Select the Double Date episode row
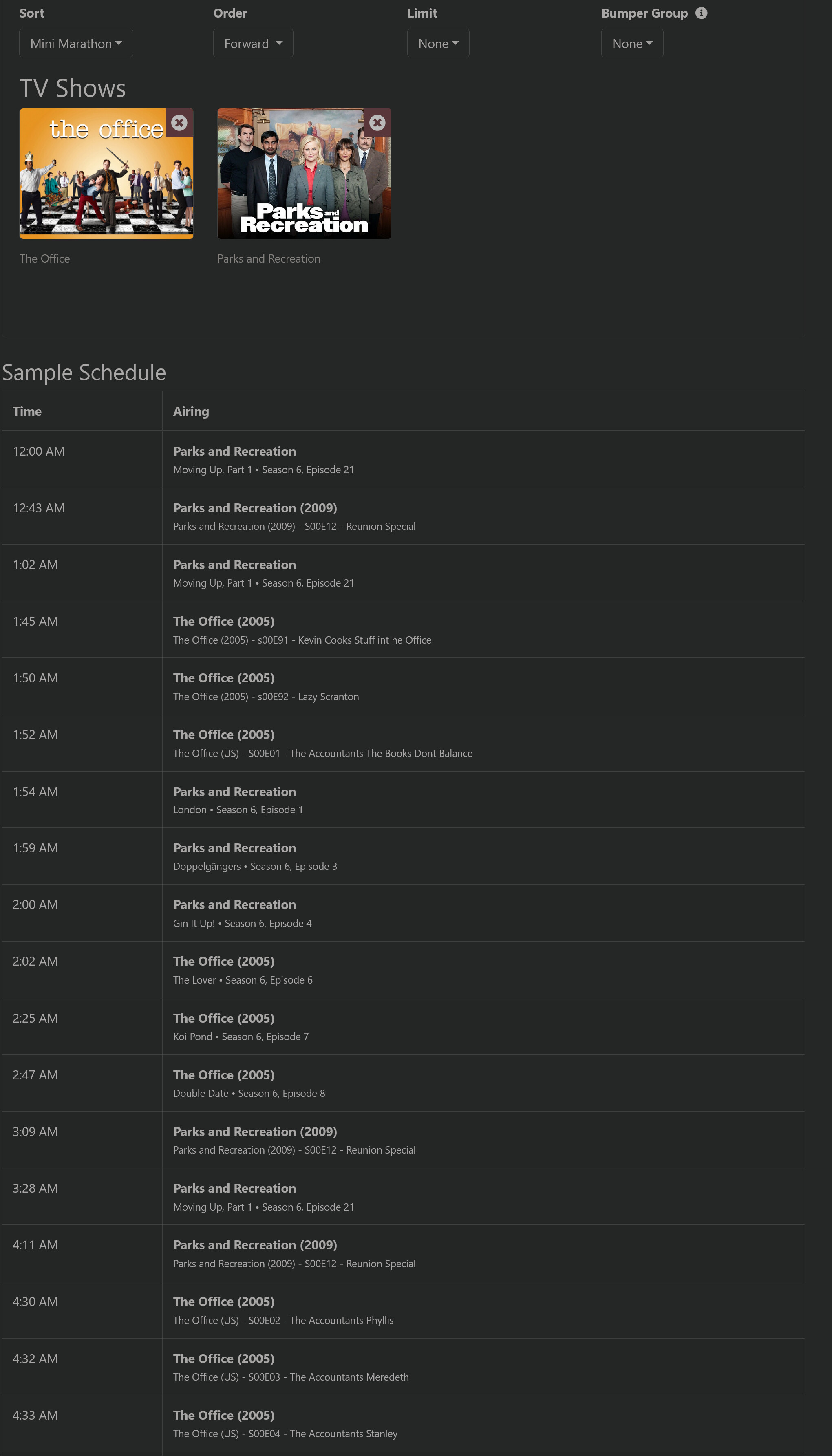This screenshot has height=1456, width=832. [x=404, y=1083]
